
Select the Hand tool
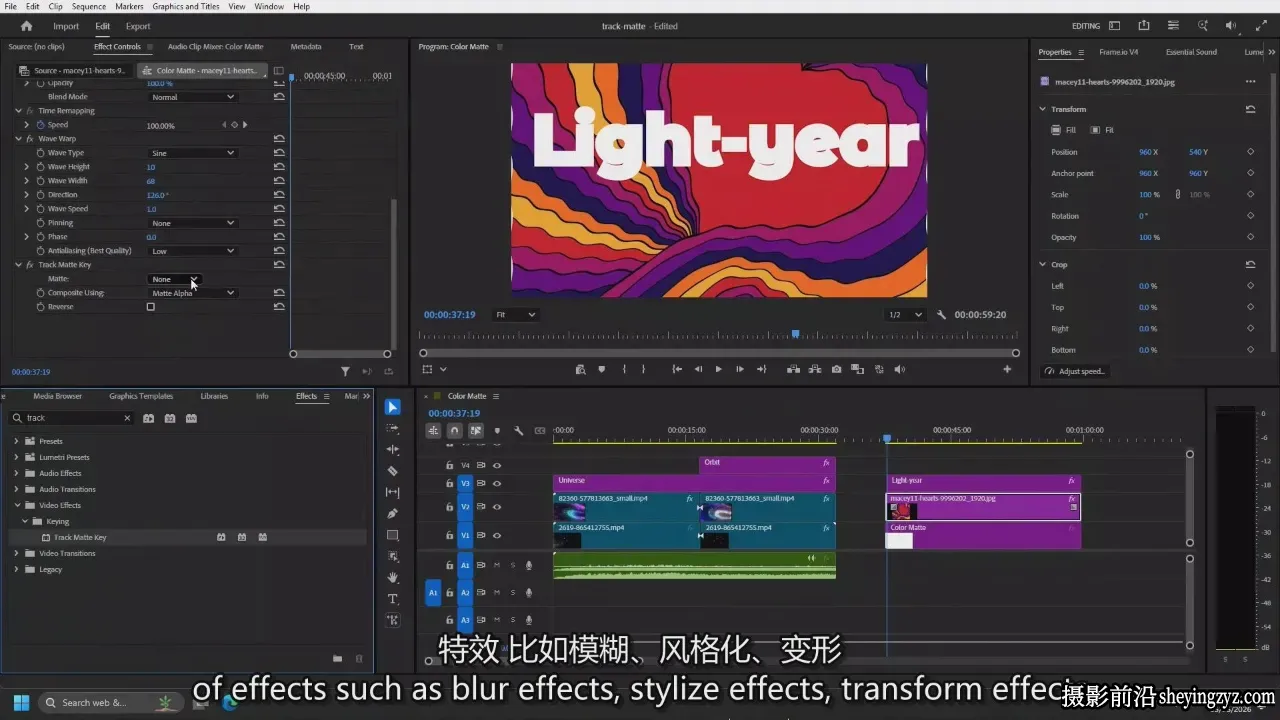(393, 577)
